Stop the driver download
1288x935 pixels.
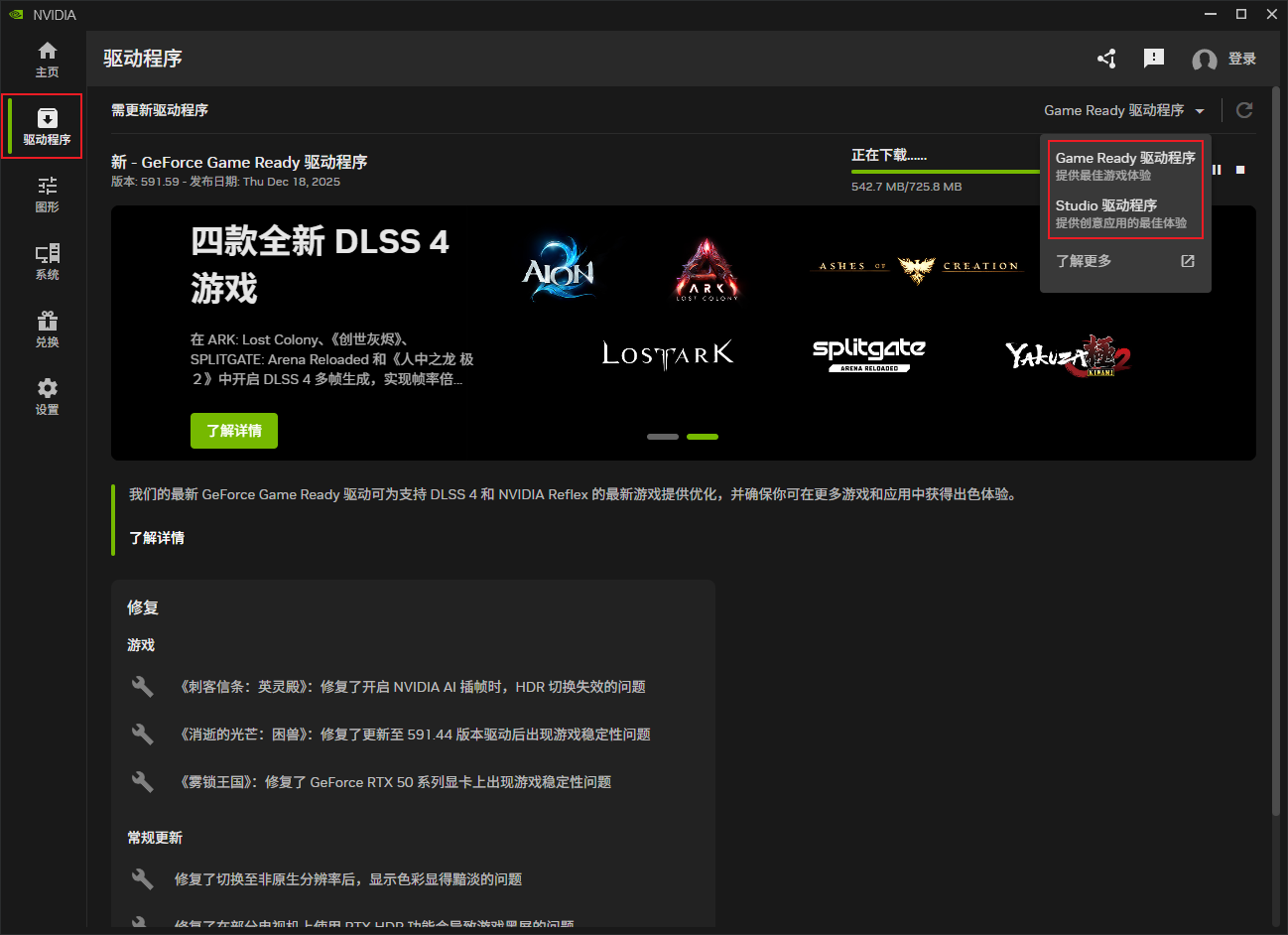coord(1240,170)
